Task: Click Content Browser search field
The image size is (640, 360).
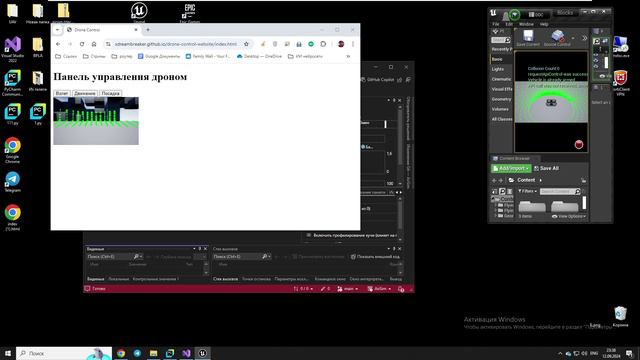Action: [560, 191]
